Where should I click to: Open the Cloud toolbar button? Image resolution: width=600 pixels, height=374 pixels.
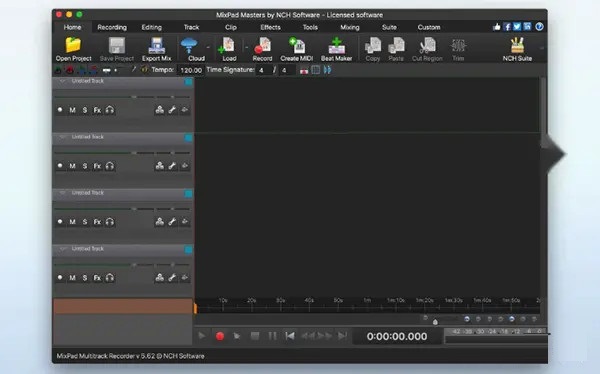coord(193,49)
